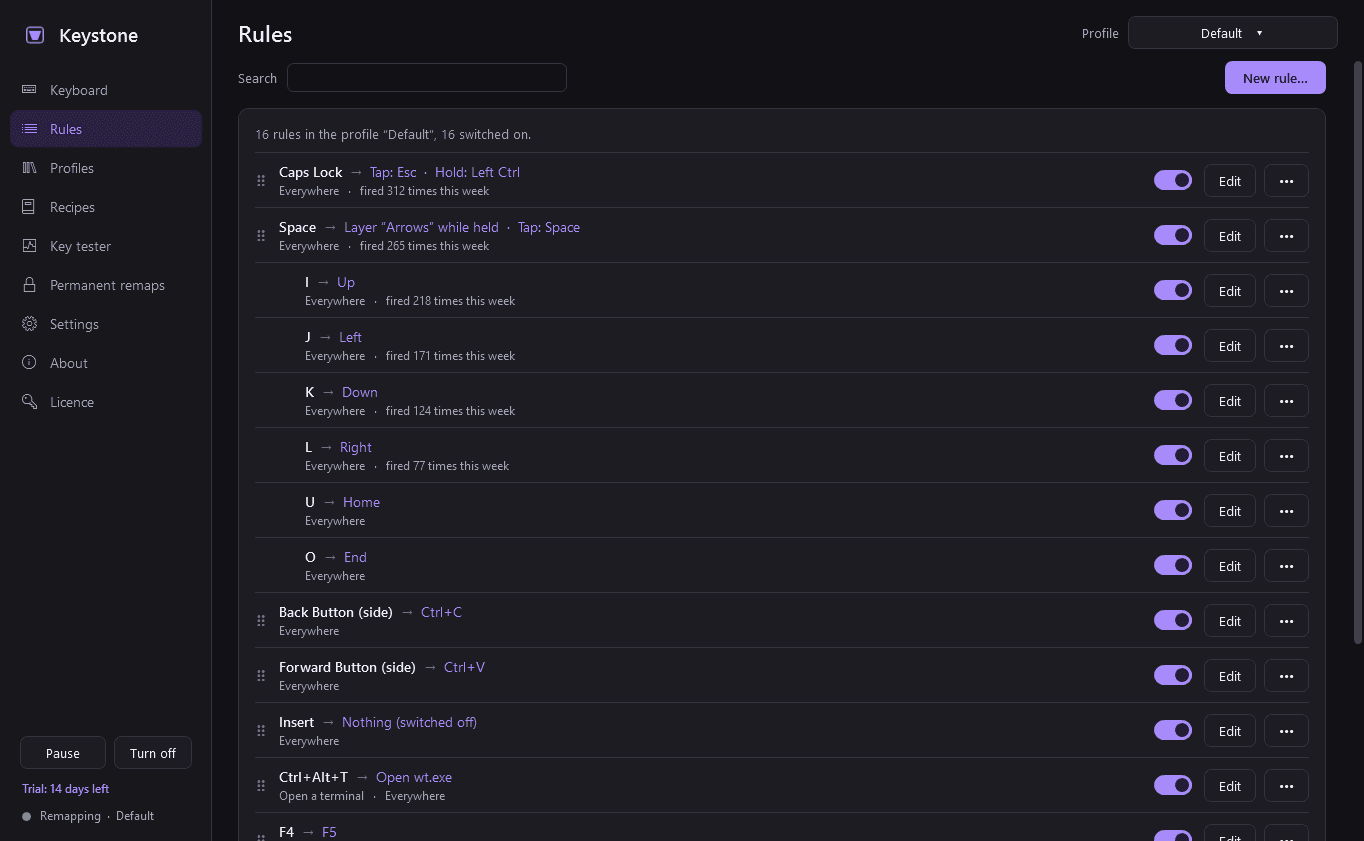Viewport: 1364px width, 841px height.
Task: Go to Profiles in the sidebar
Action: pyautogui.click(x=106, y=168)
